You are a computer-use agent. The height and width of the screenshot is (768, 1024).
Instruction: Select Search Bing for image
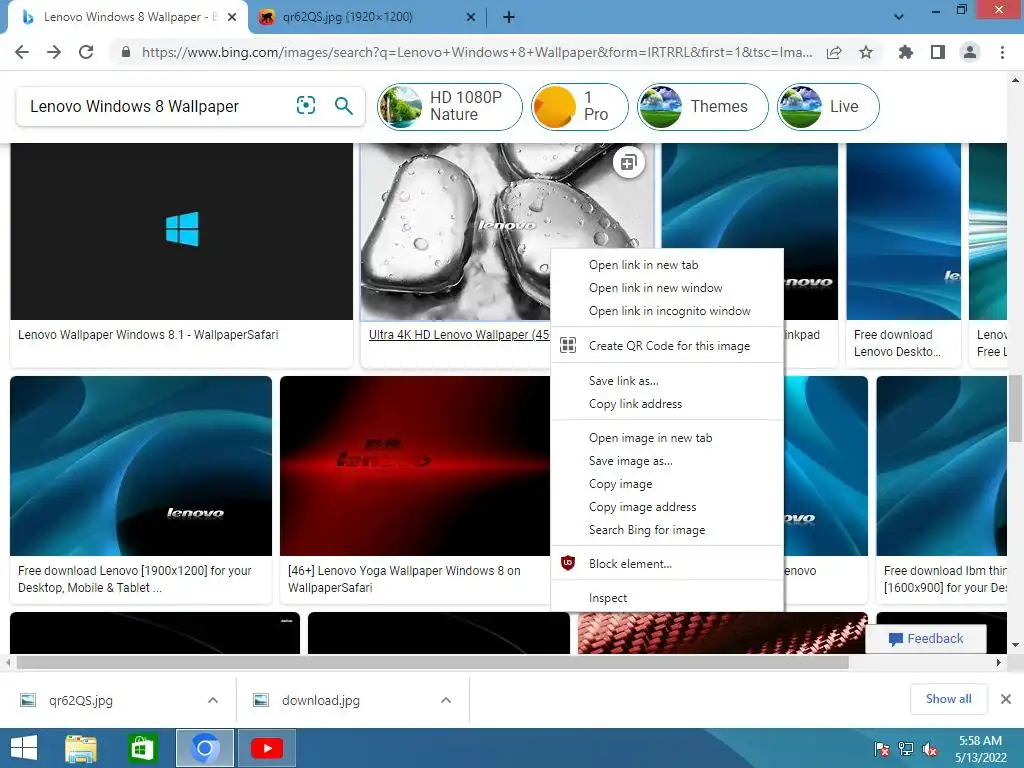[667, 530]
